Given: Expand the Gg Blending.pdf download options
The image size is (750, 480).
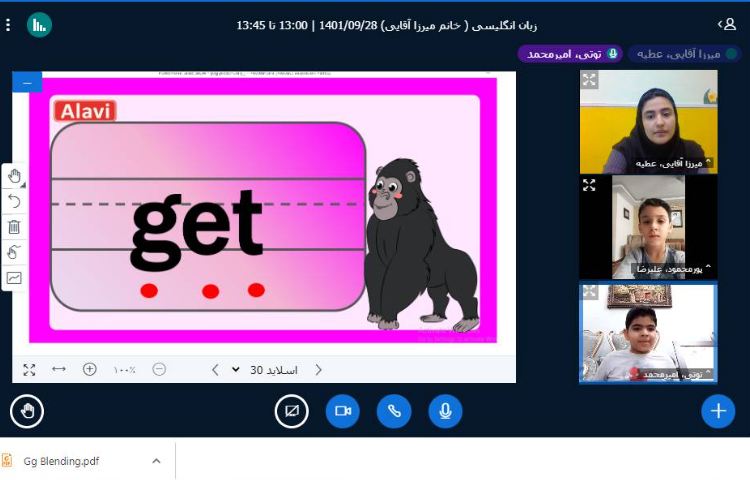Looking at the screenshot, I should pos(156,461).
